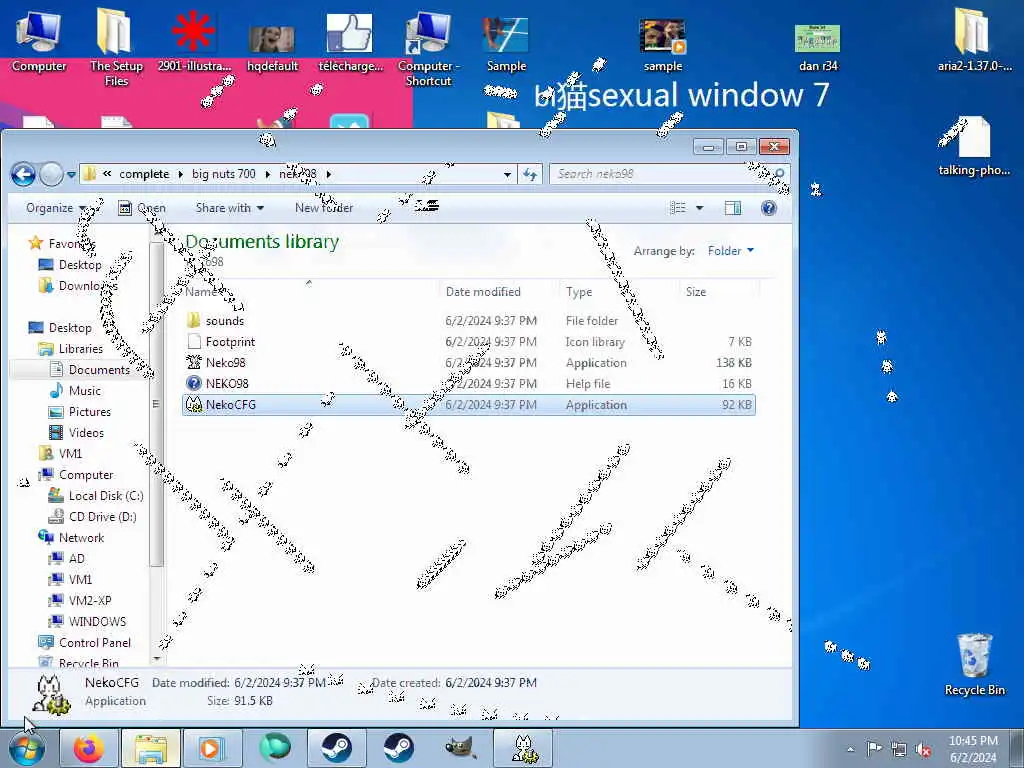Select the 2901-illustra red asterisk desktop file
The height and width of the screenshot is (768, 1024).
click(x=194, y=40)
